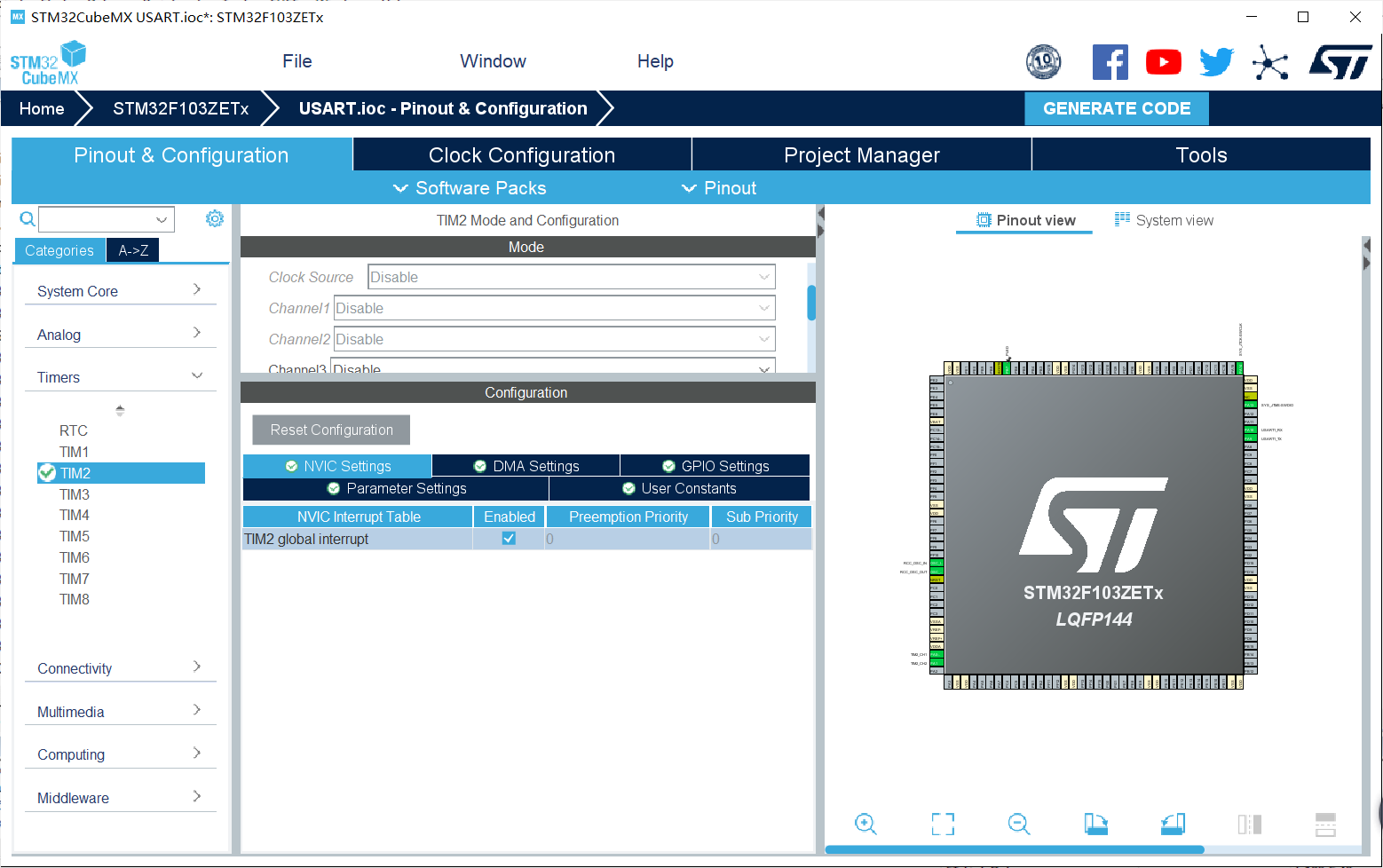Zoom out of the pinout view
Viewport: 1383px width, 868px height.
(1019, 825)
